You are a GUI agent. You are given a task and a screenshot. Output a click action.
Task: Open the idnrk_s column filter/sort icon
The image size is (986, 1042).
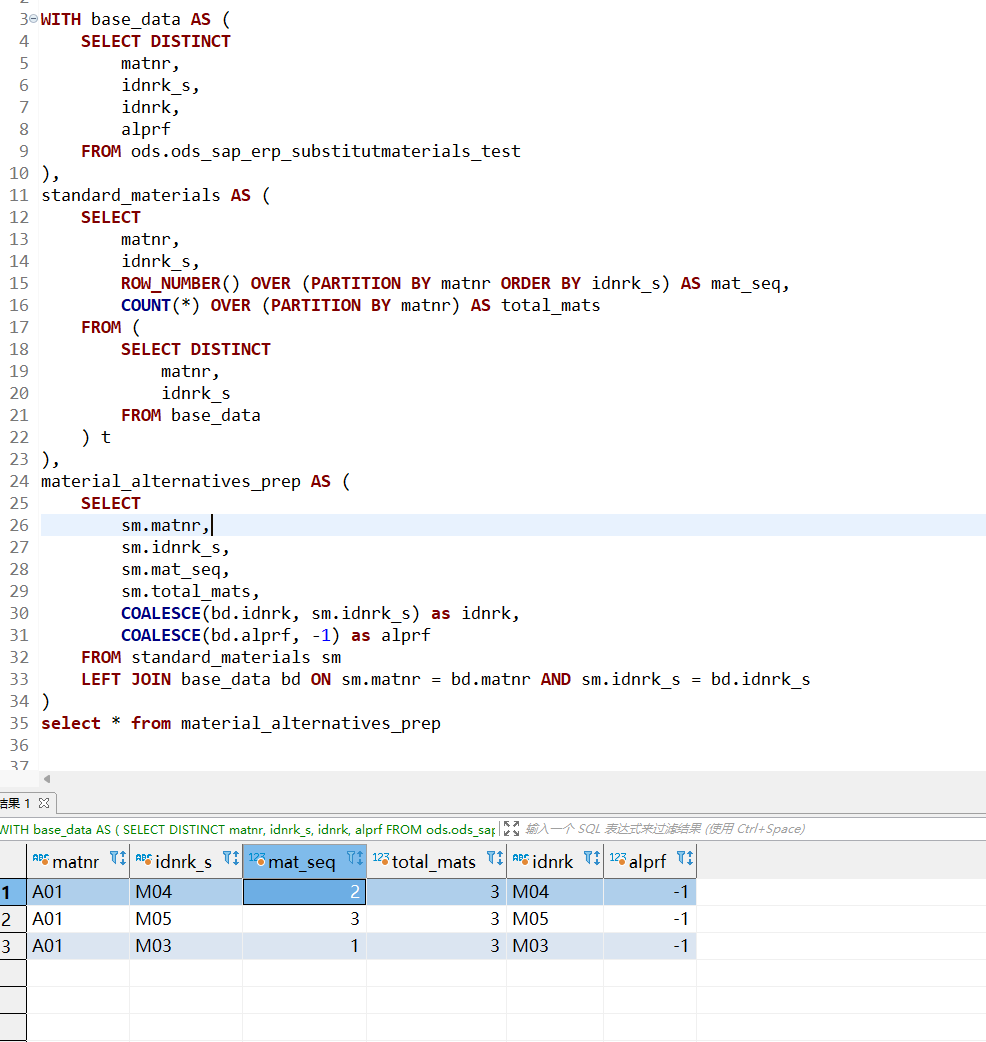tap(230, 859)
